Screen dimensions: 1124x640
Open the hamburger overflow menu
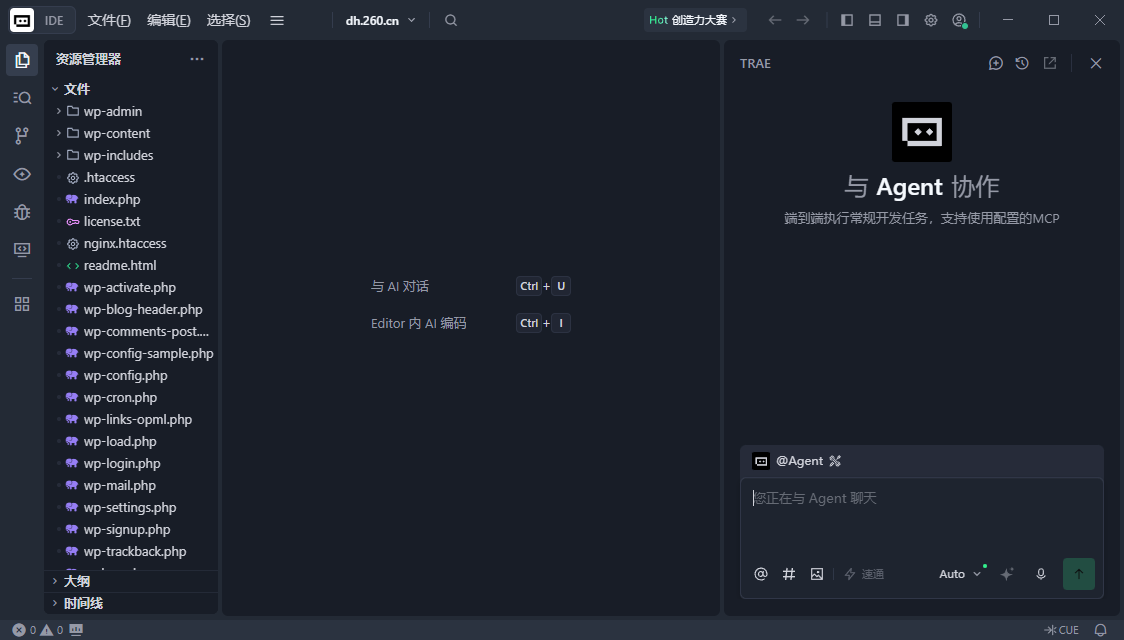pos(277,20)
